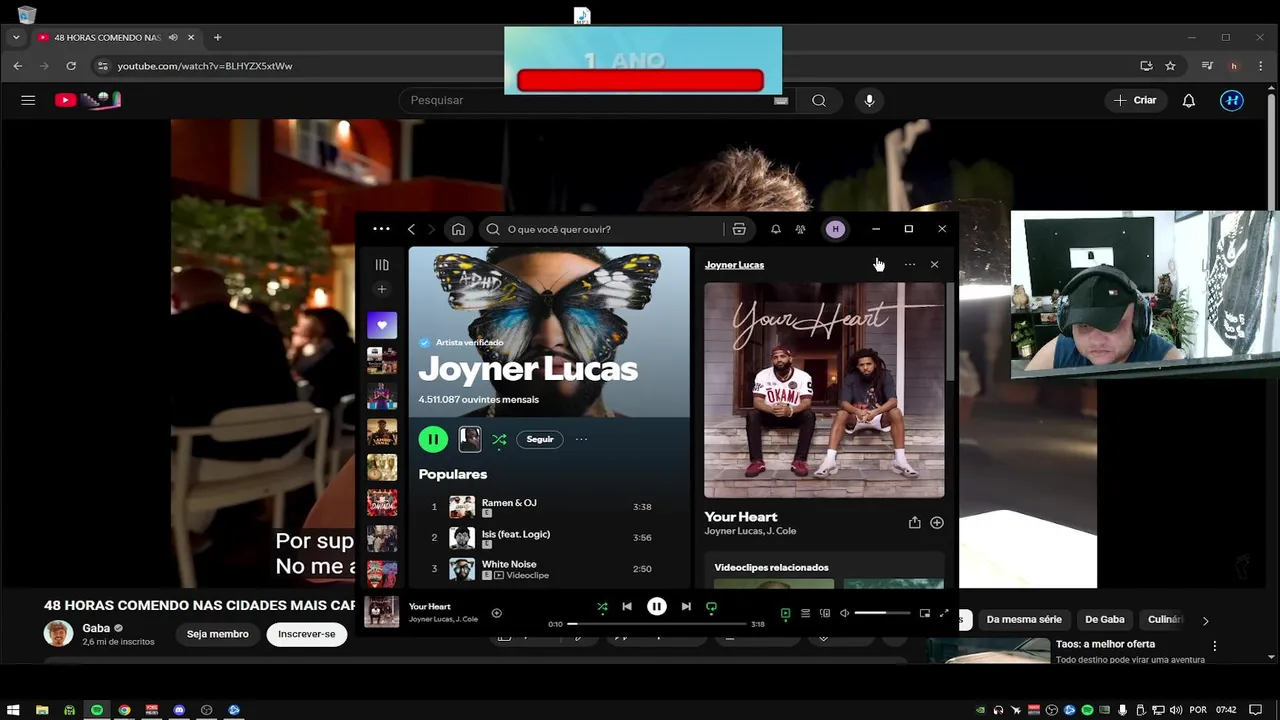Skip to next track
This screenshot has height=720, width=1280.
click(x=686, y=607)
